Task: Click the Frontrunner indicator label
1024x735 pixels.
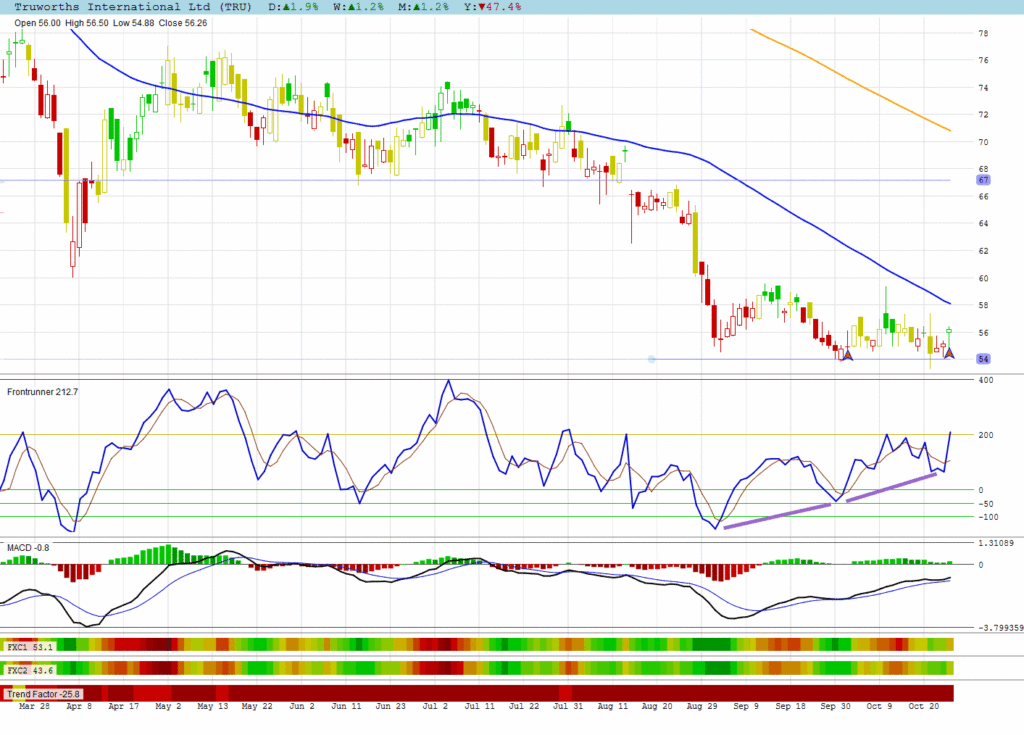Action: [42, 392]
